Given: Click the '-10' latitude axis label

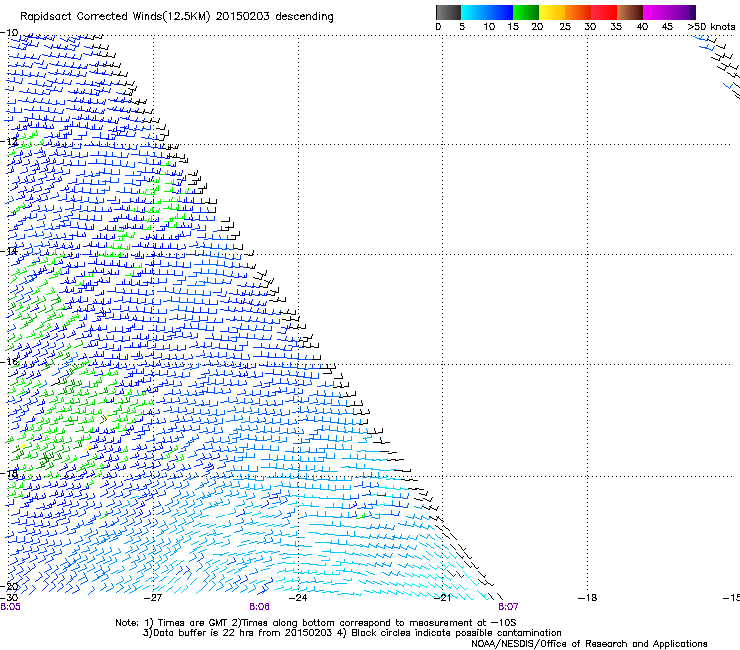Looking at the screenshot, I should click(x=9, y=33).
